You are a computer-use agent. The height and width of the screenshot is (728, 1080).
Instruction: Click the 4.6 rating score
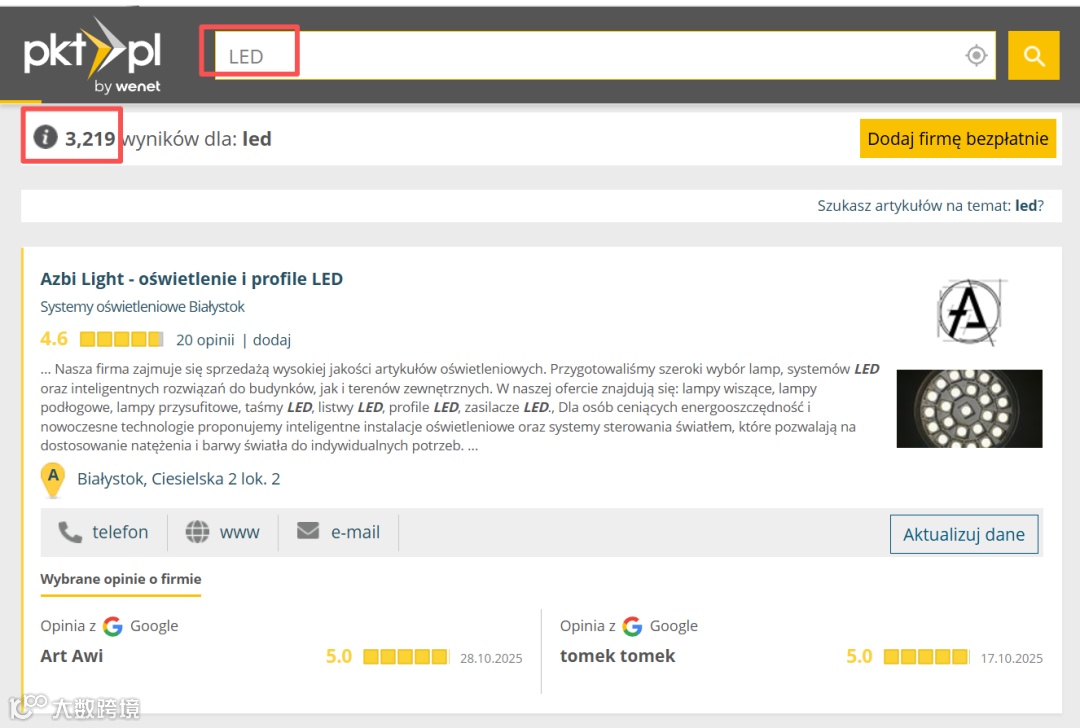54,339
